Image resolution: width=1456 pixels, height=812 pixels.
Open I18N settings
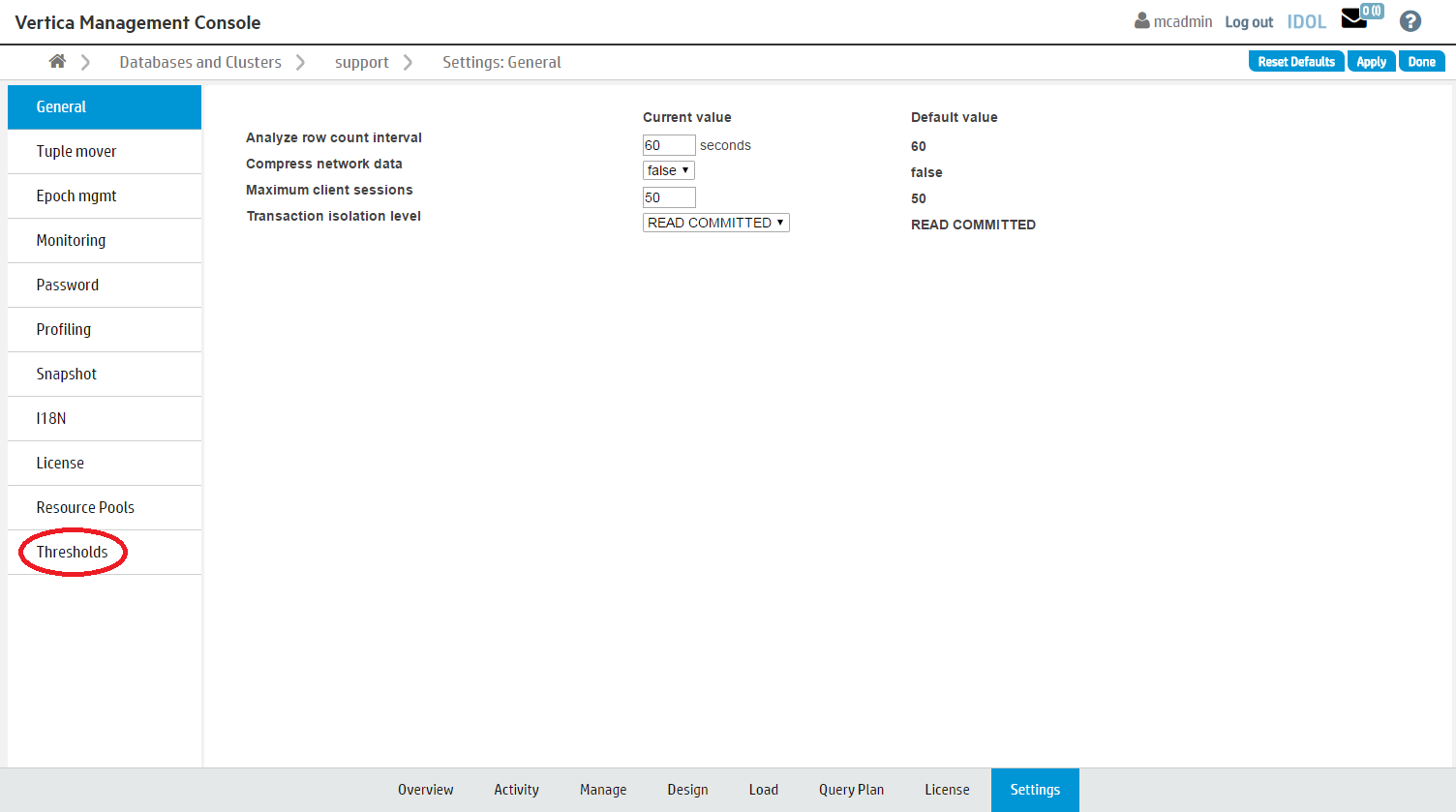[x=105, y=418]
